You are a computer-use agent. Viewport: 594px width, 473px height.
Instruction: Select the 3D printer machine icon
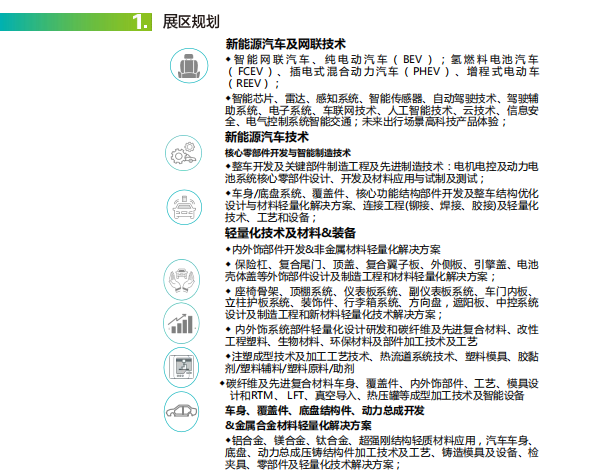(181, 367)
